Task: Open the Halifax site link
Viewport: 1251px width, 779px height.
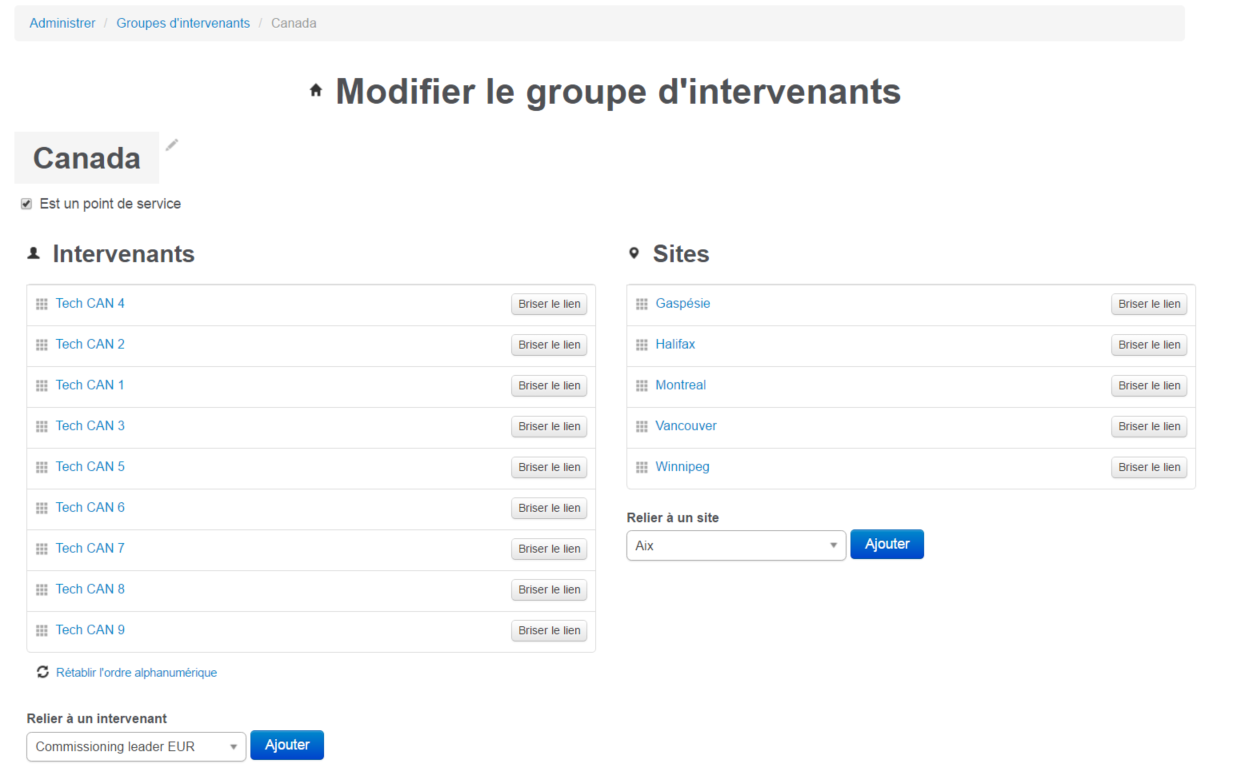Action: pos(675,343)
